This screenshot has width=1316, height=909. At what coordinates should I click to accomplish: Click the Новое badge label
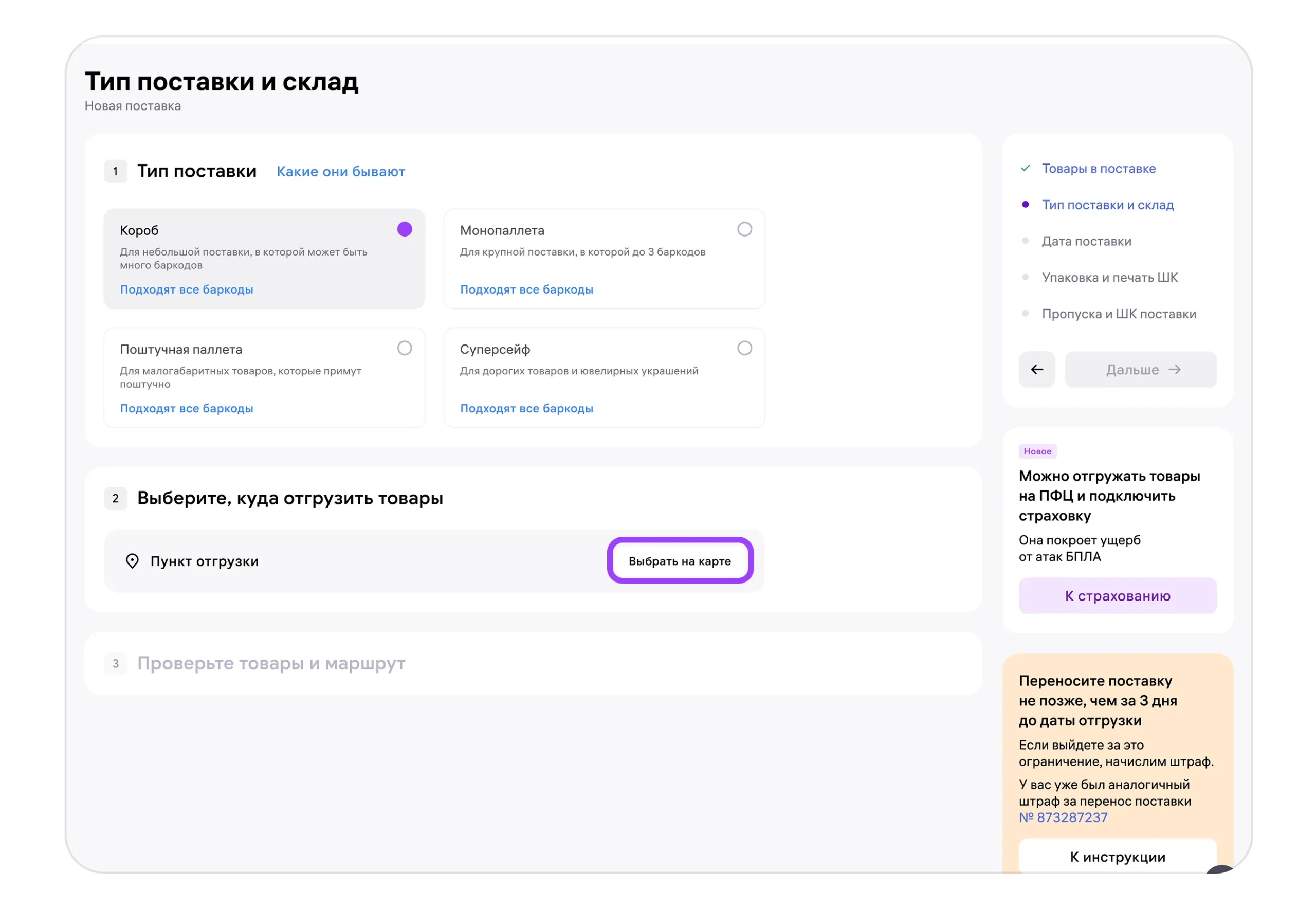[1037, 451]
